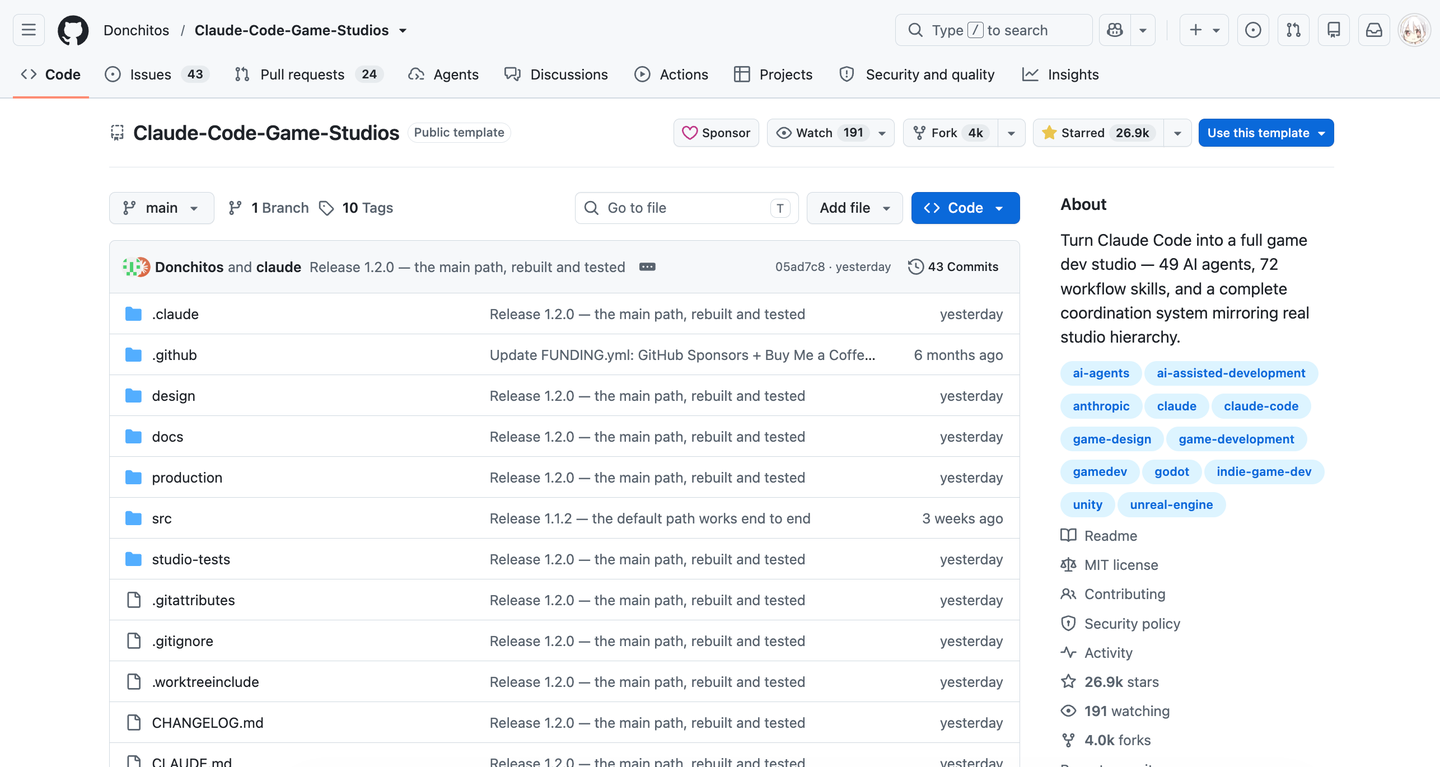Expand the star lists dropdown arrow
The height and width of the screenshot is (767, 1440).
1178,133
